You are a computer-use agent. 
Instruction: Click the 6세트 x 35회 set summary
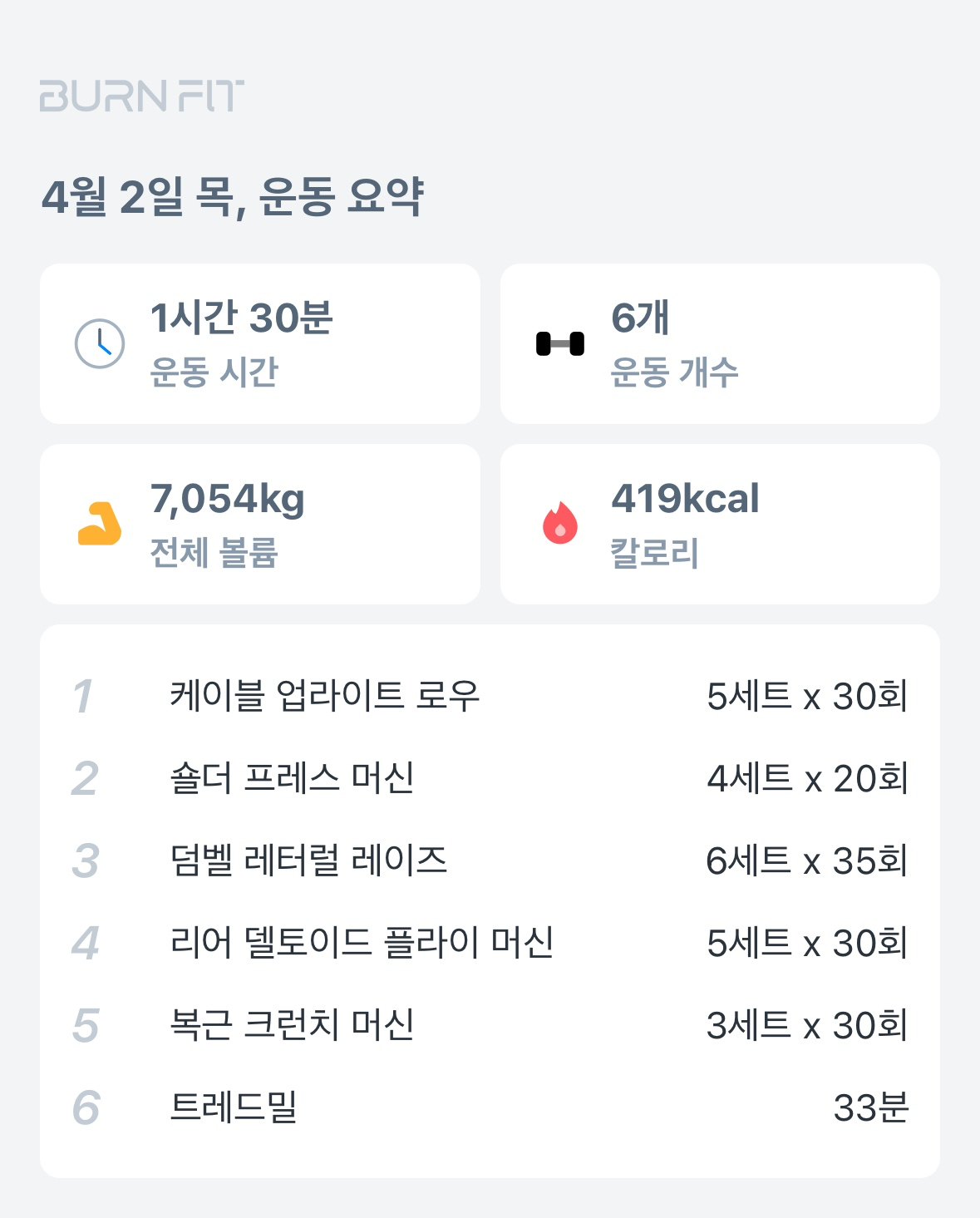pyautogui.click(x=806, y=860)
